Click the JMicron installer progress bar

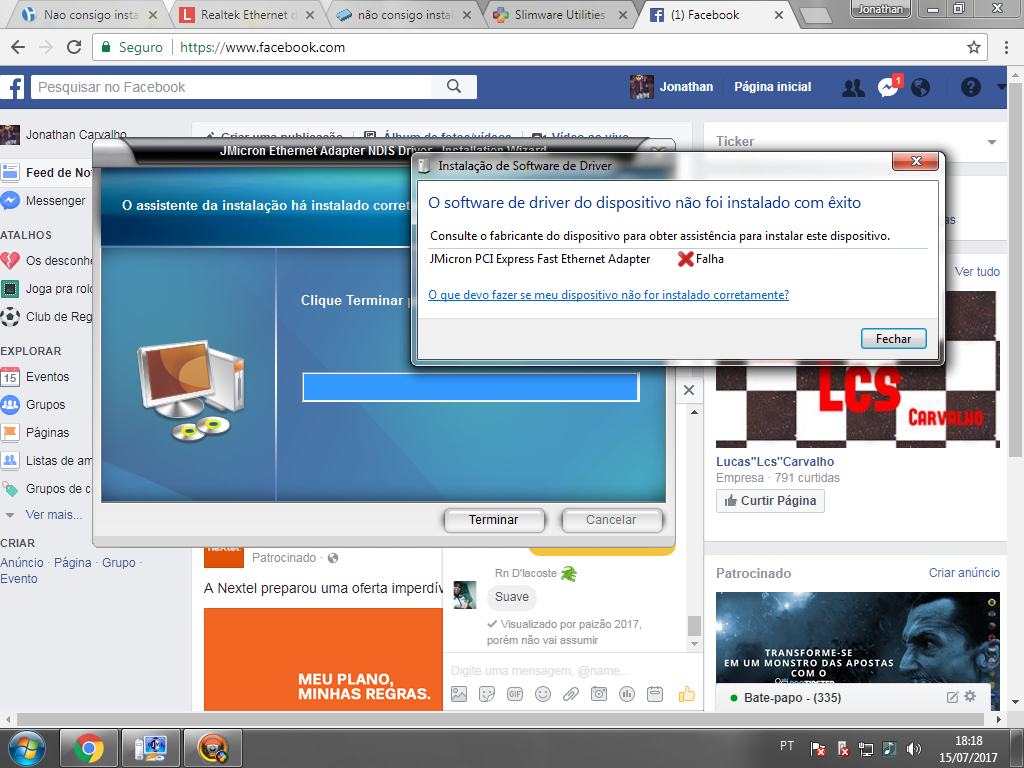tap(470, 387)
